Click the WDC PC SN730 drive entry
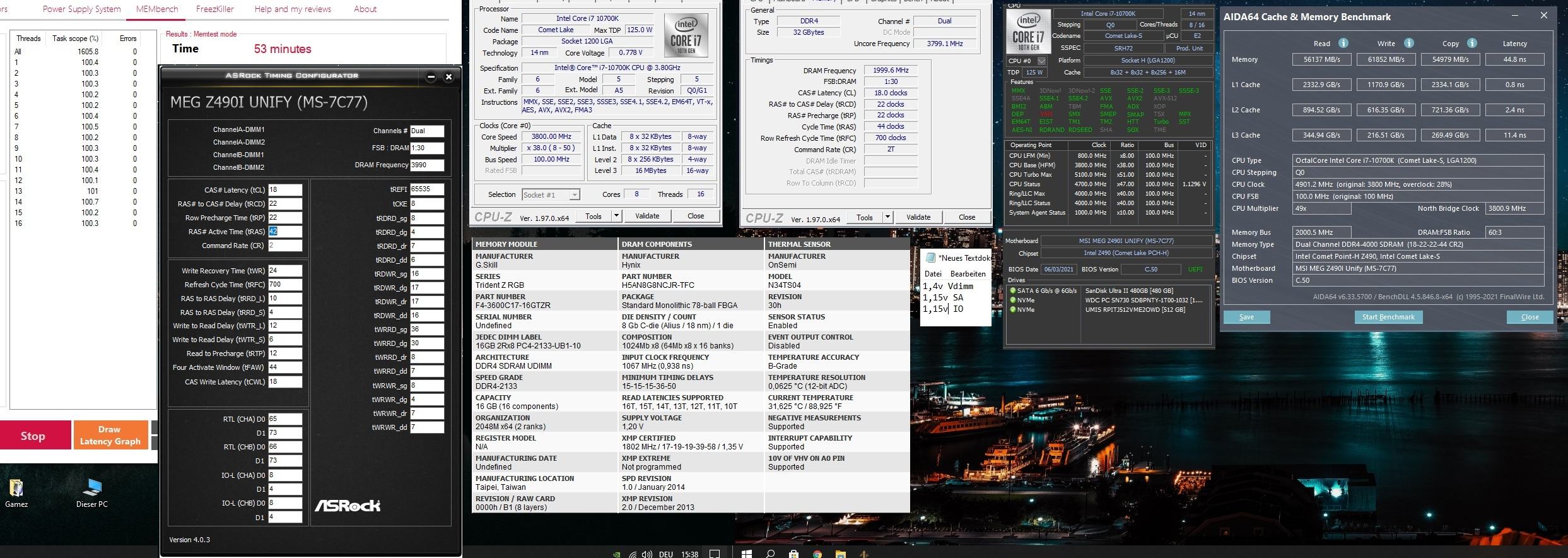The image size is (1568, 558). [1143, 300]
